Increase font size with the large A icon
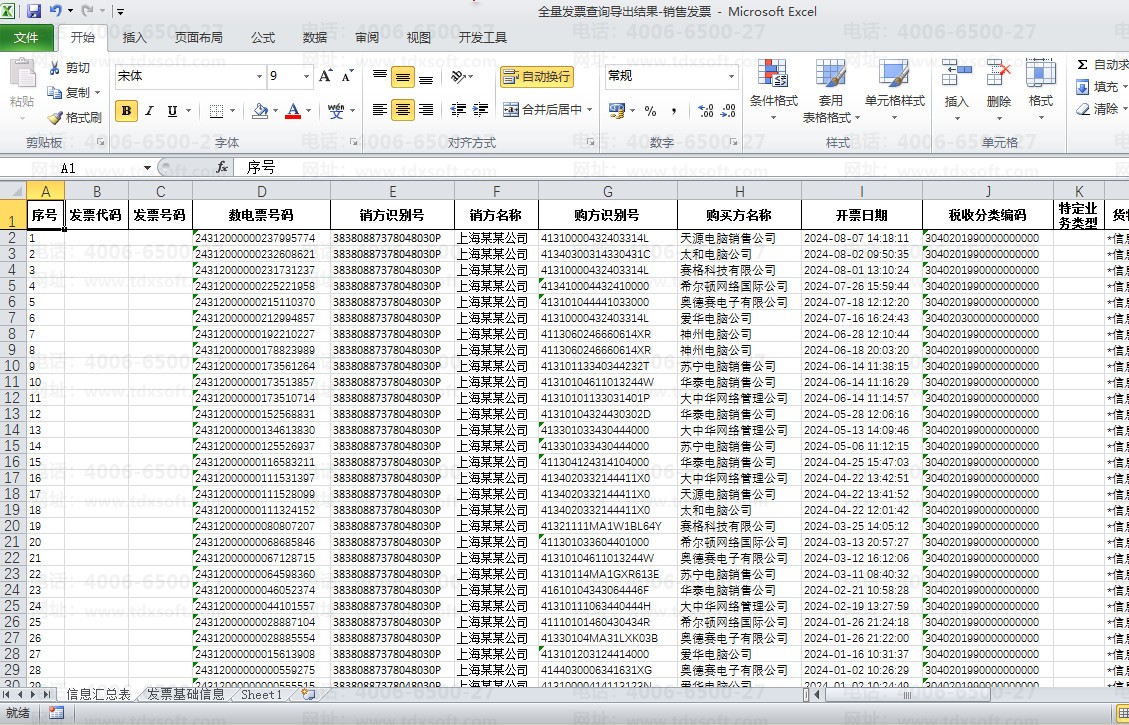The image size is (1129, 725). click(x=325, y=76)
